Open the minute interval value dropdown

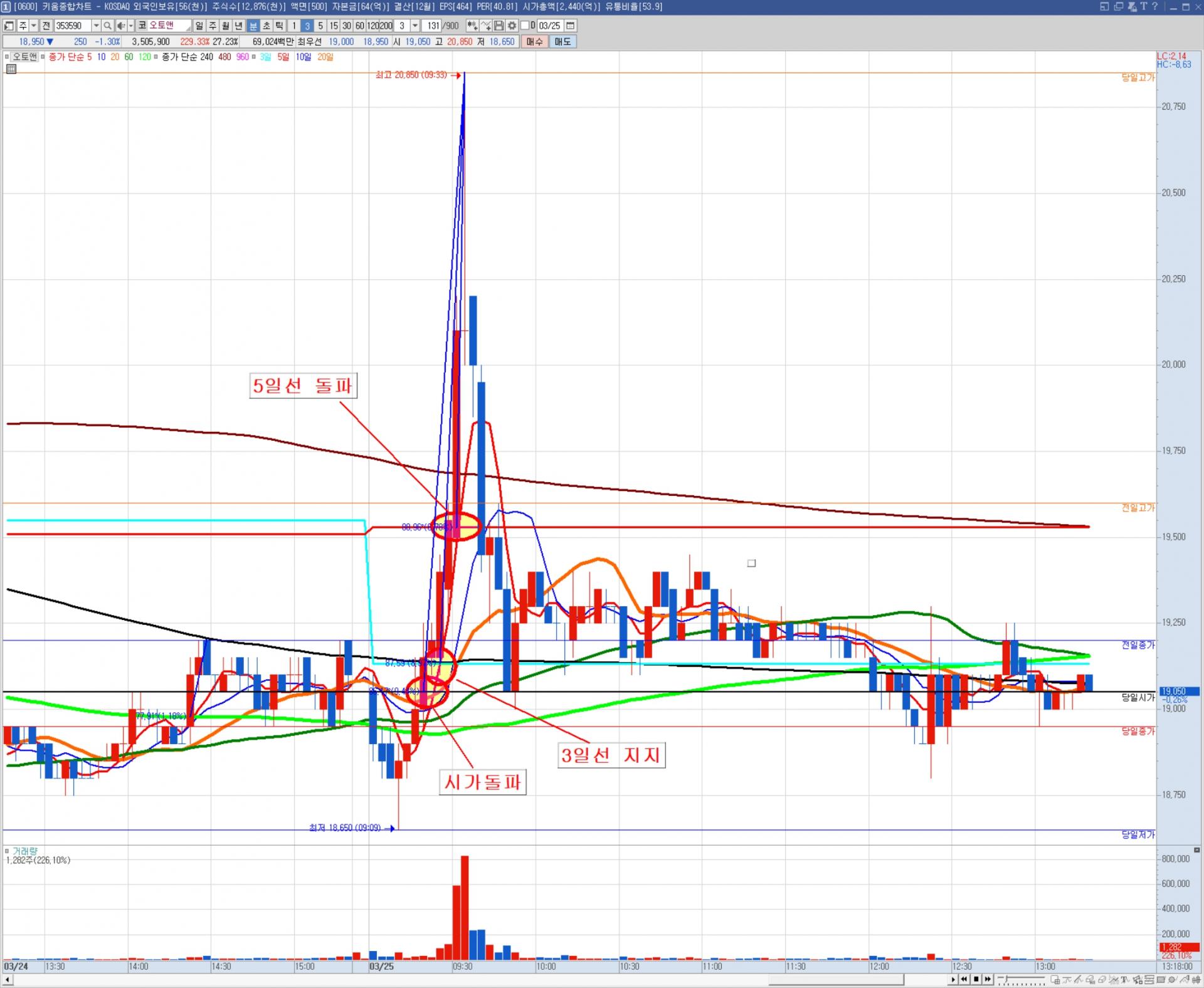click(x=415, y=26)
